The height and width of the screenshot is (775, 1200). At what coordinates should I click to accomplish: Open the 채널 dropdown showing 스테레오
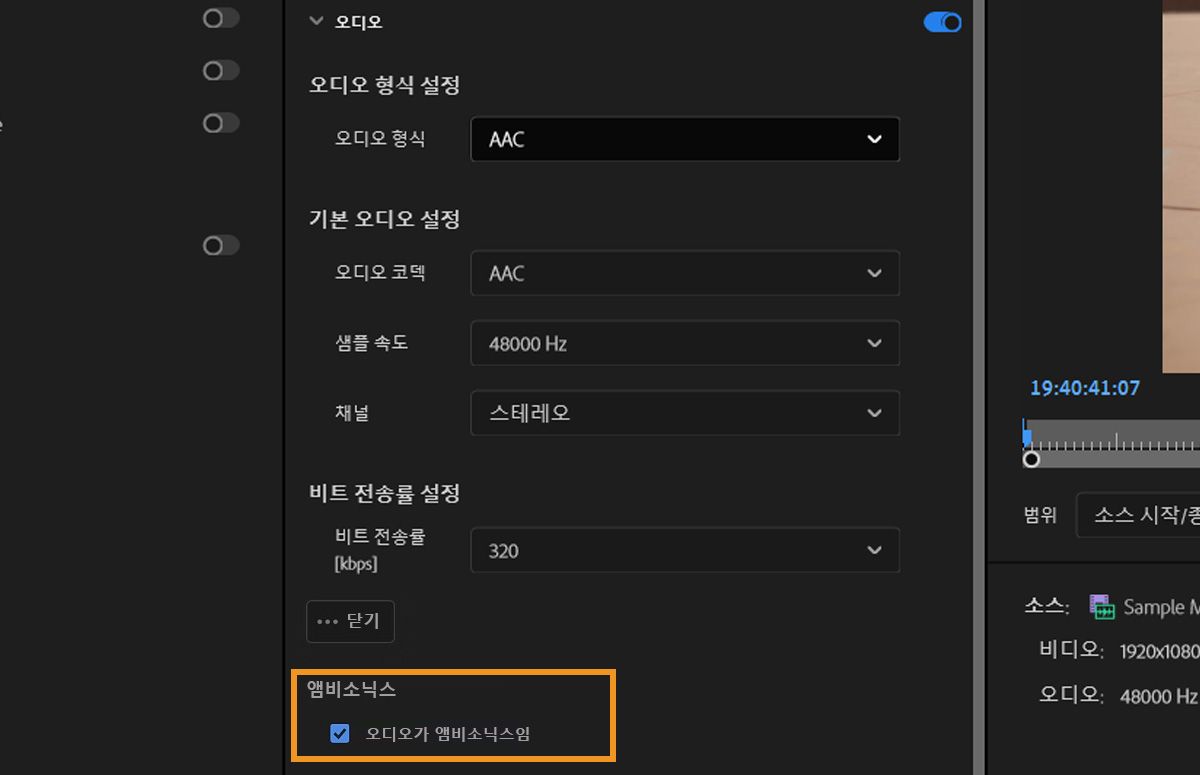tap(685, 413)
